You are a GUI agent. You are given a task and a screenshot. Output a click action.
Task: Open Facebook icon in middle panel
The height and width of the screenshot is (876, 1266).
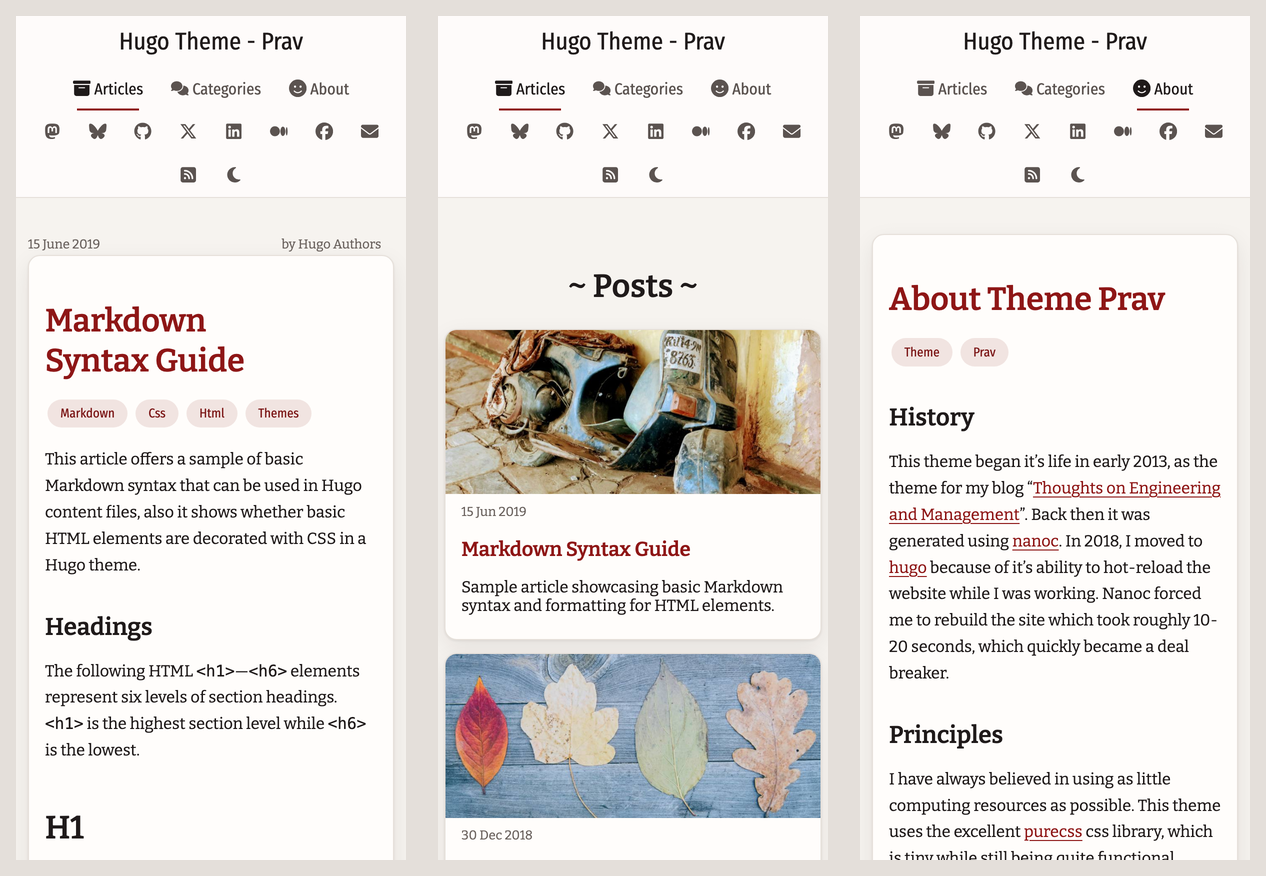coord(746,131)
